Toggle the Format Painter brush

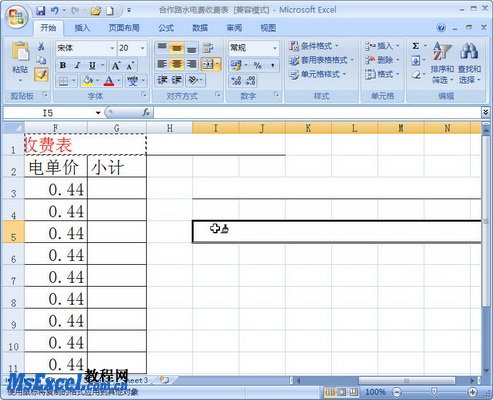(x=41, y=75)
